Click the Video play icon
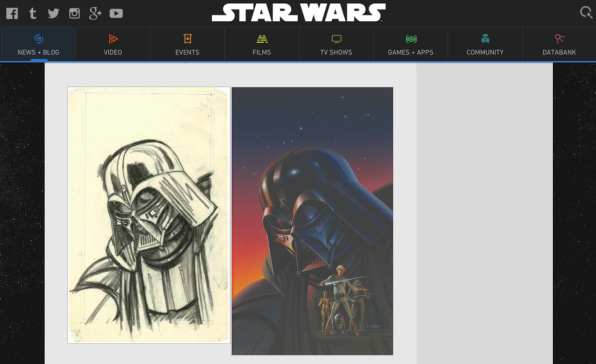 pyautogui.click(x=113, y=39)
